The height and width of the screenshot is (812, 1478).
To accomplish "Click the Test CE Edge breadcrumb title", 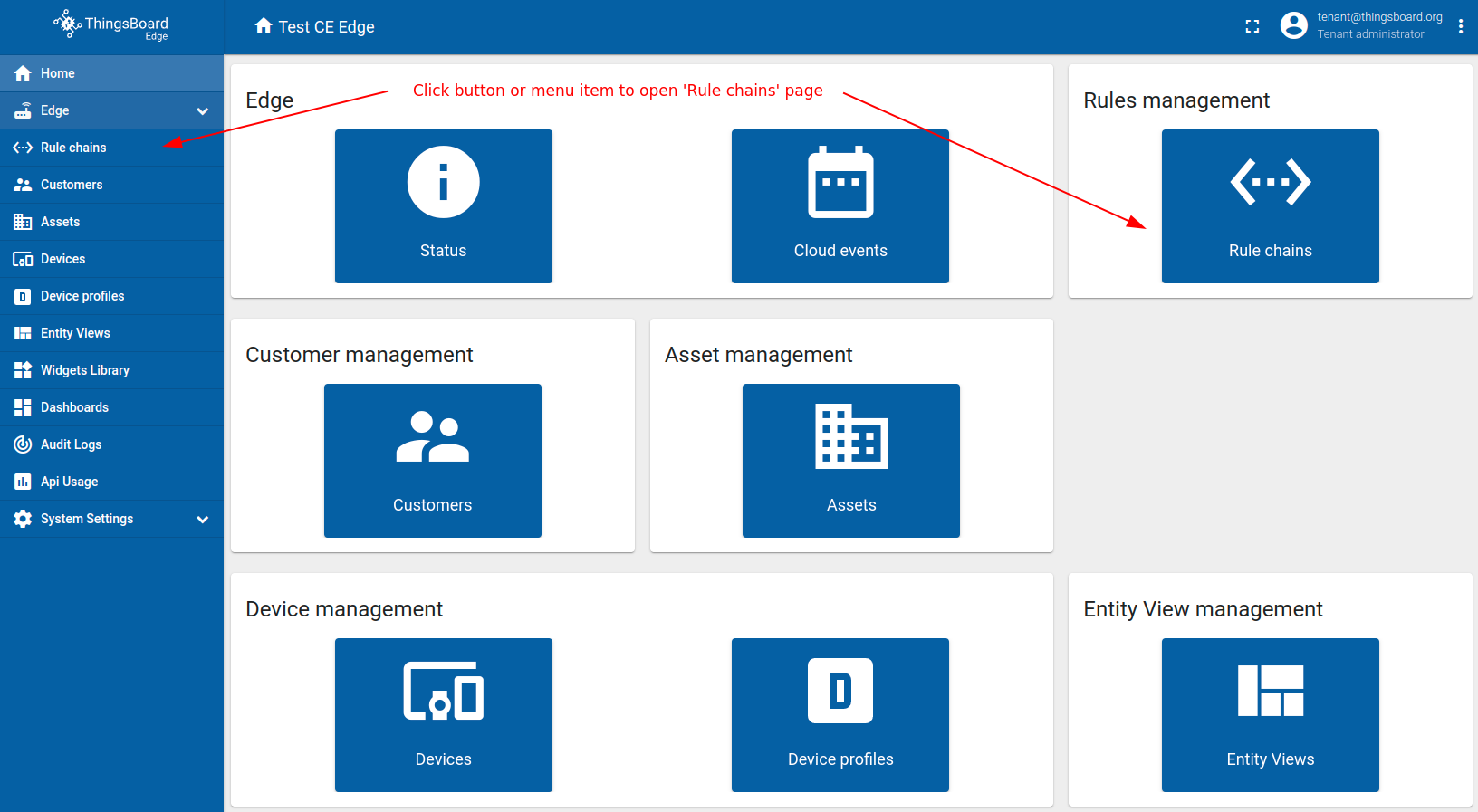I will pyautogui.click(x=327, y=27).
